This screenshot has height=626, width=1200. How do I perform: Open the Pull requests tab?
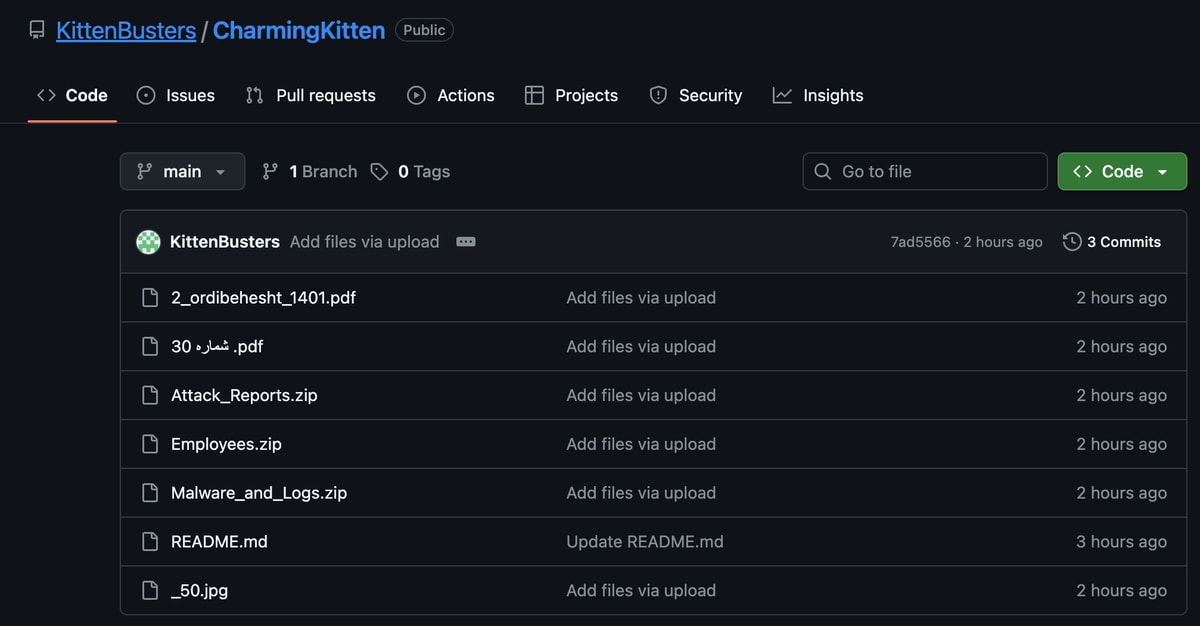pyautogui.click(x=311, y=96)
